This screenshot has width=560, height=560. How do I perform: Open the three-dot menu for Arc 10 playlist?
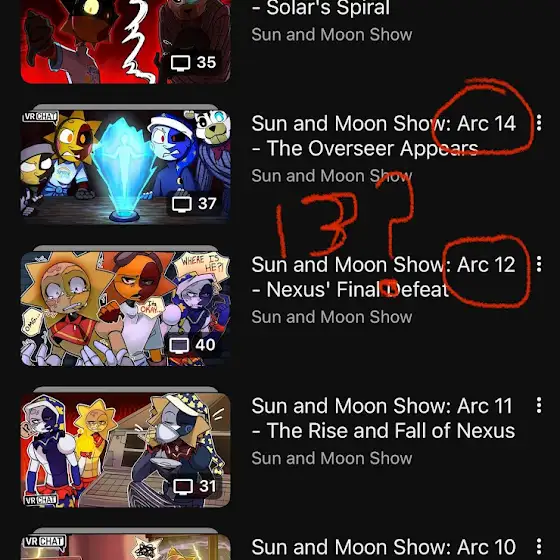539,546
